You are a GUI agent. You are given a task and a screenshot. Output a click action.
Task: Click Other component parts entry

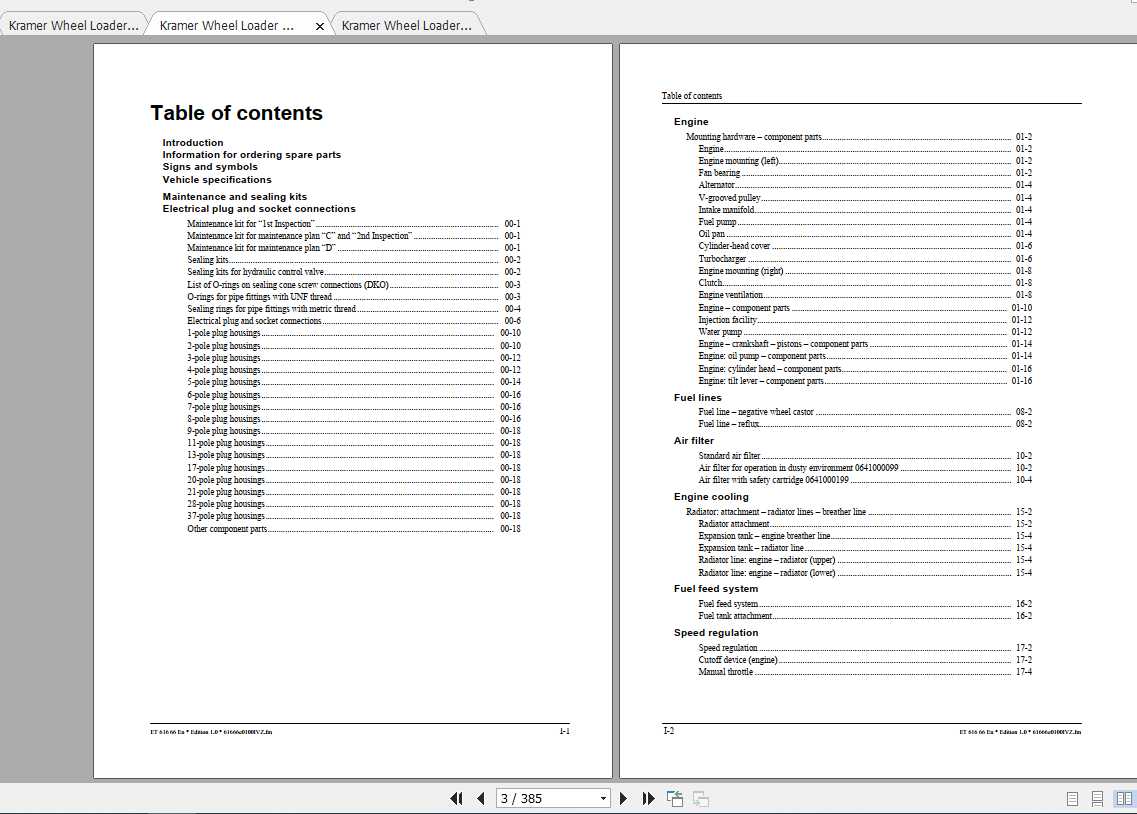[x=353, y=529]
